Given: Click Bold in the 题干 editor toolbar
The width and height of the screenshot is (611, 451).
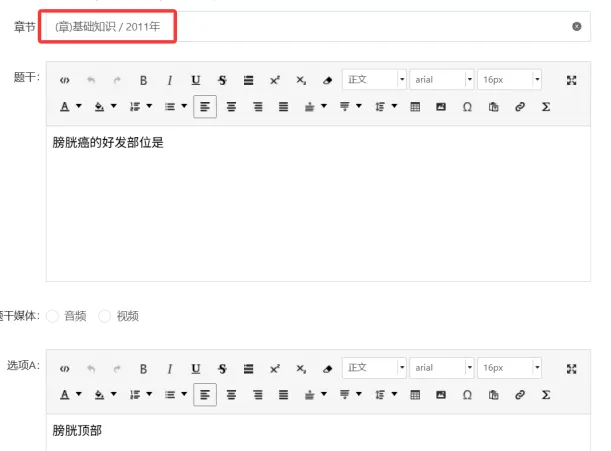Looking at the screenshot, I should [143, 80].
